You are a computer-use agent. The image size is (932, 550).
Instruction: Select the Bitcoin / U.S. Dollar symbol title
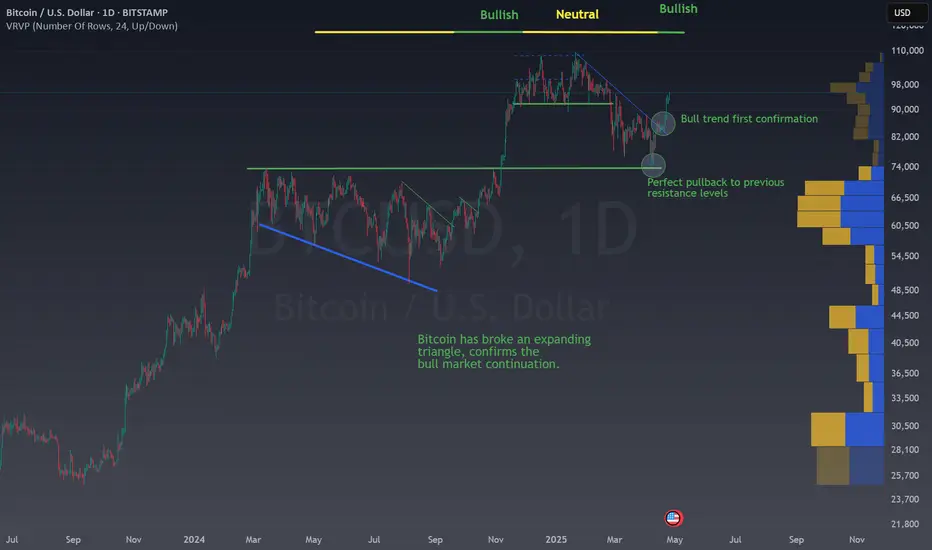87,12
